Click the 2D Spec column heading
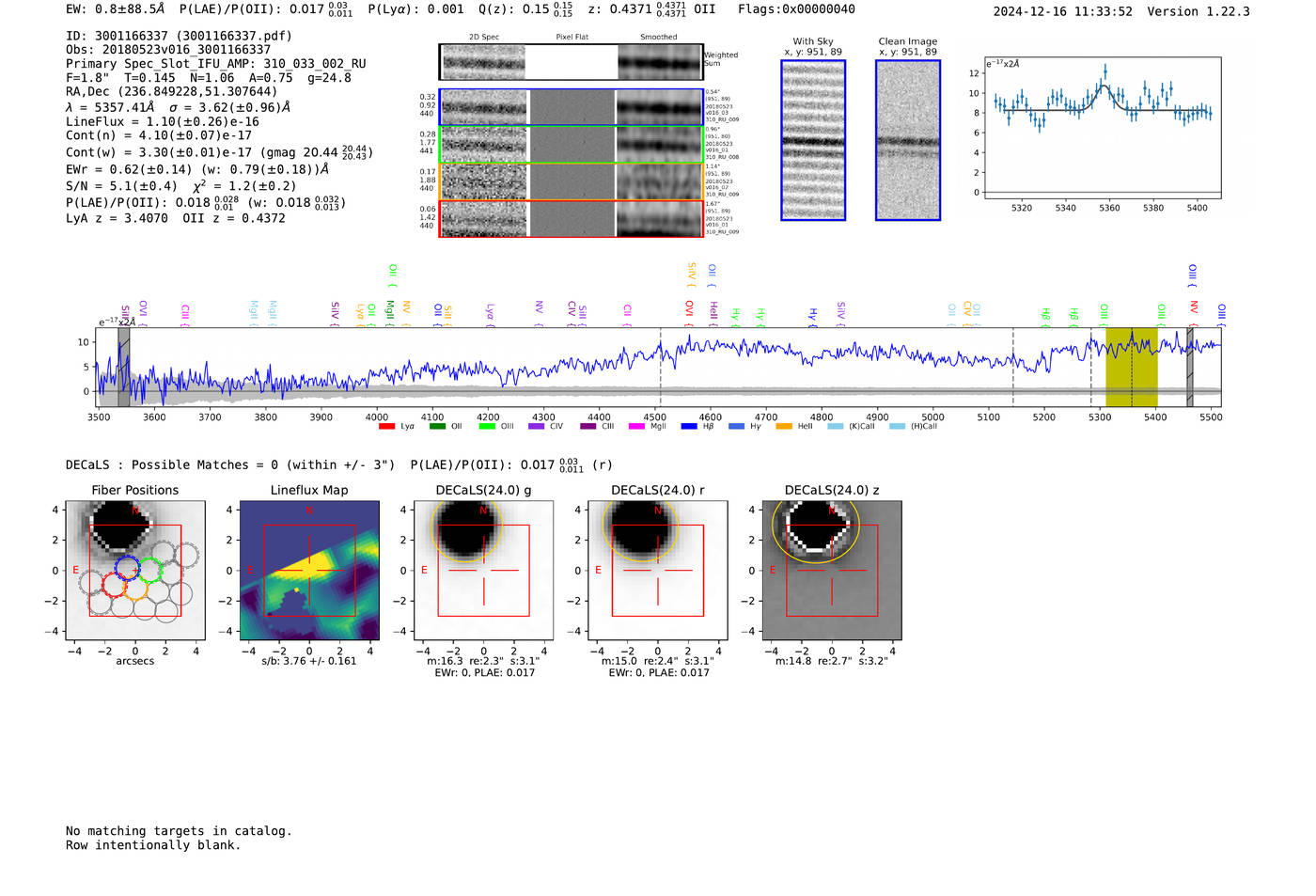The image size is (1316, 896). (484, 38)
